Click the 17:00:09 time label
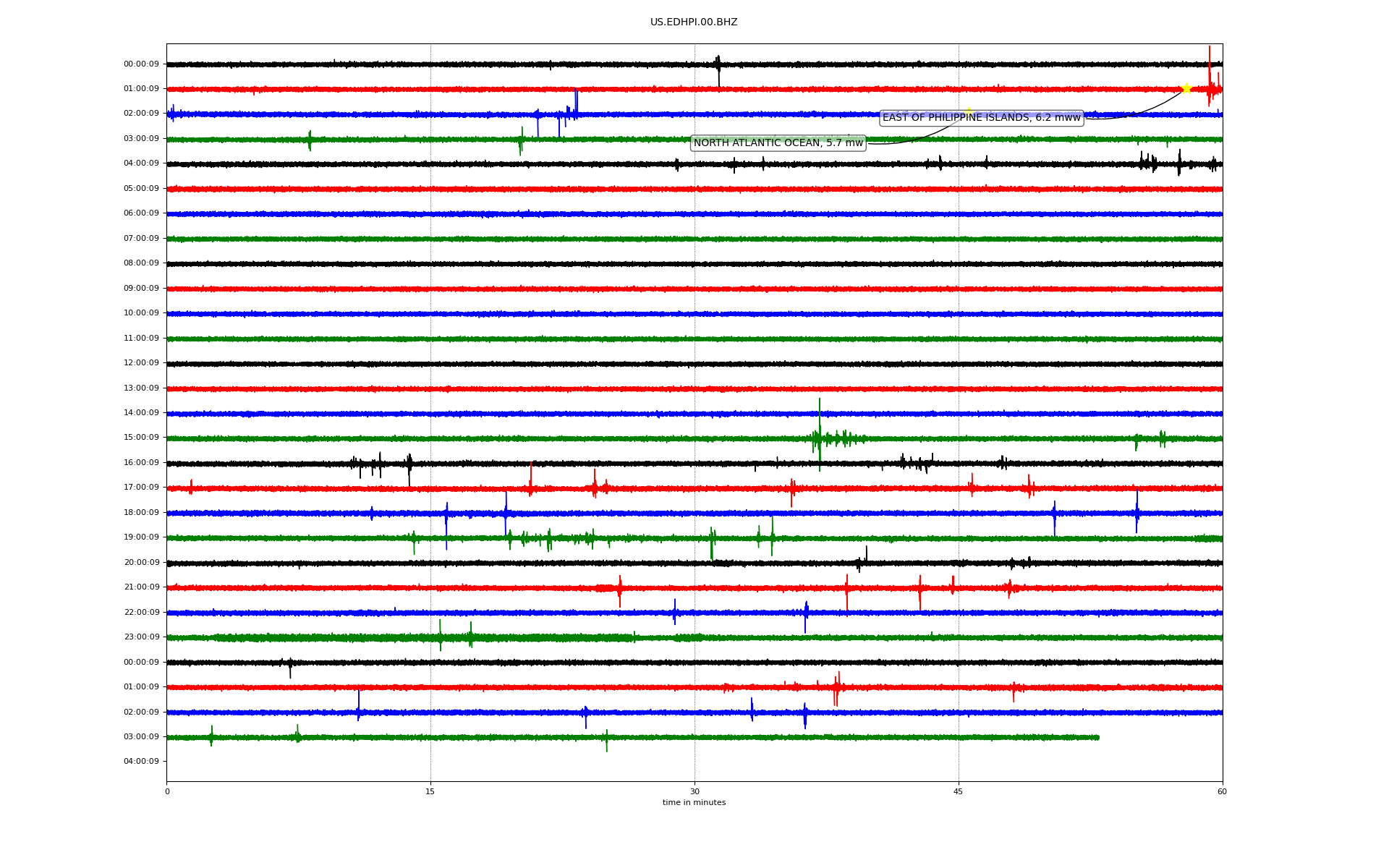Image resolution: width=1389 pixels, height=868 pixels. [141, 488]
